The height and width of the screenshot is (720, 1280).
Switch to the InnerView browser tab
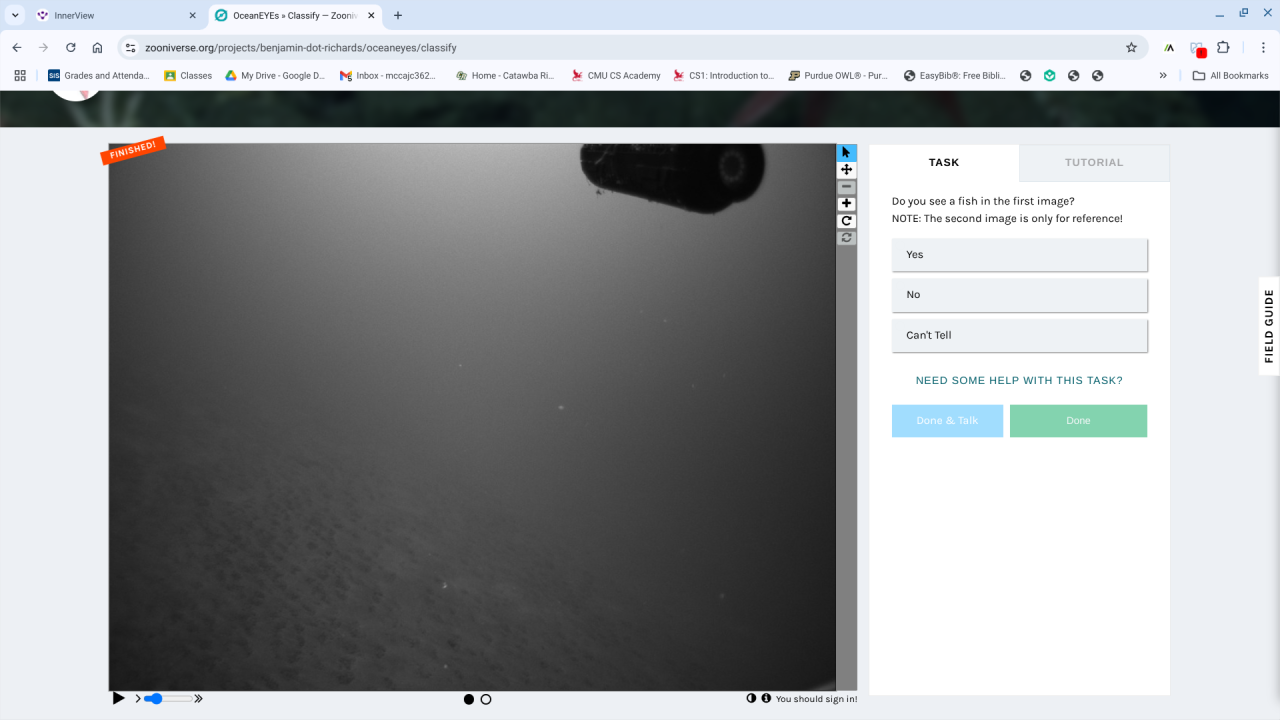115,15
